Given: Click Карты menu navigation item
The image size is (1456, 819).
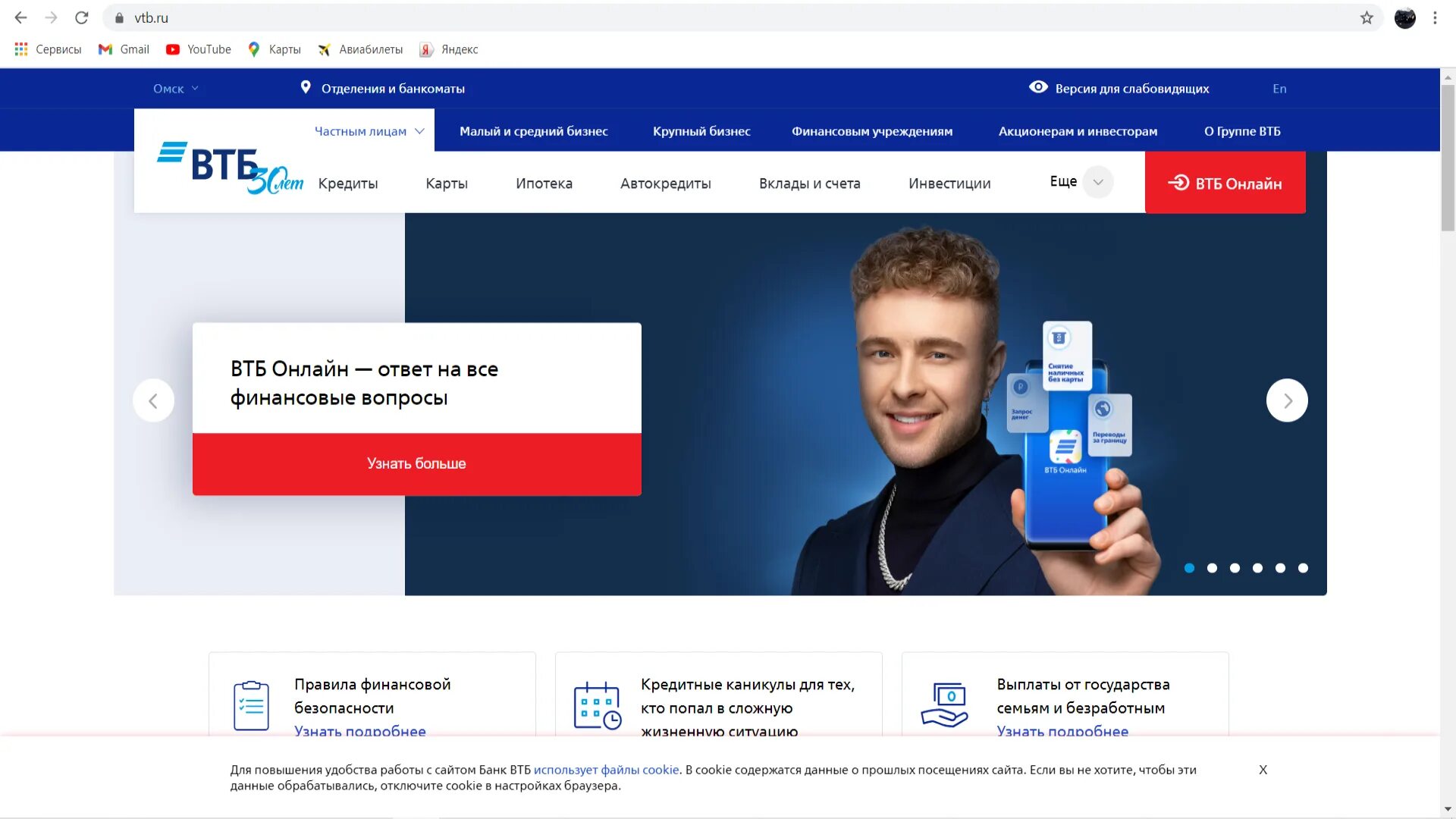Looking at the screenshot, I should tap(446, 183).
